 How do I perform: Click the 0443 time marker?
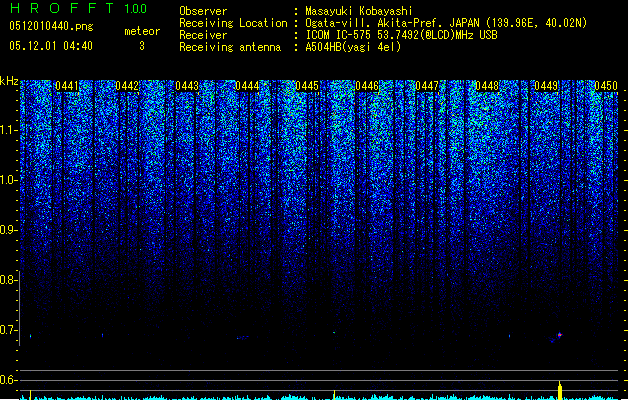(x=187, y=86)
